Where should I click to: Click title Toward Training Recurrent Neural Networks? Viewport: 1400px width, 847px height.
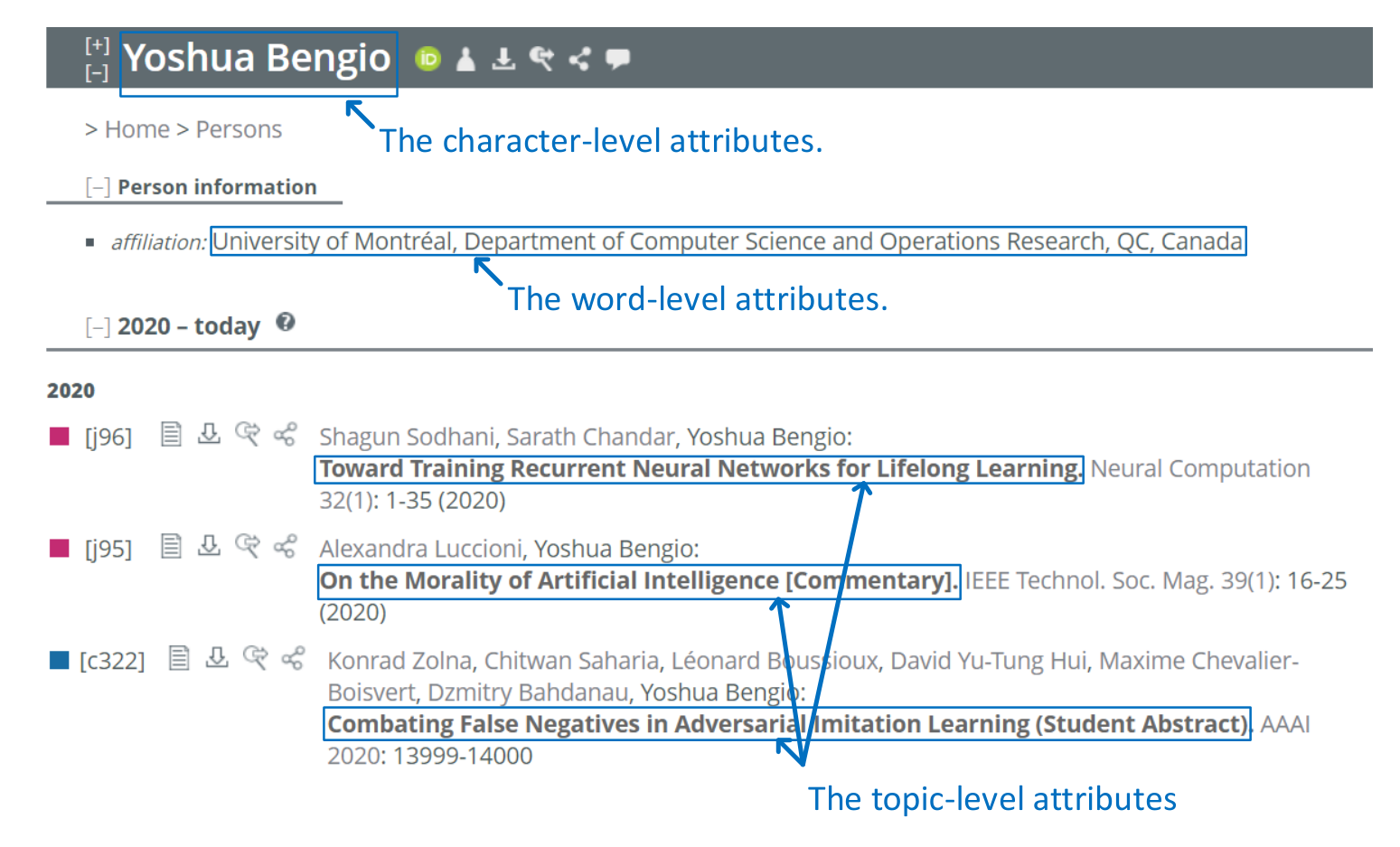[x=700, y=469]
